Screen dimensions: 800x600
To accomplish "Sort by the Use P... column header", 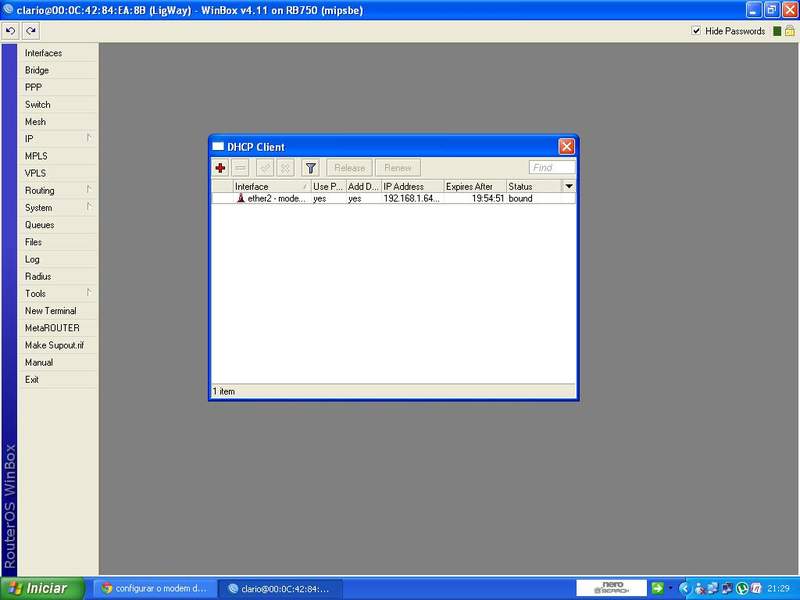I will click(x=329, y=187).
